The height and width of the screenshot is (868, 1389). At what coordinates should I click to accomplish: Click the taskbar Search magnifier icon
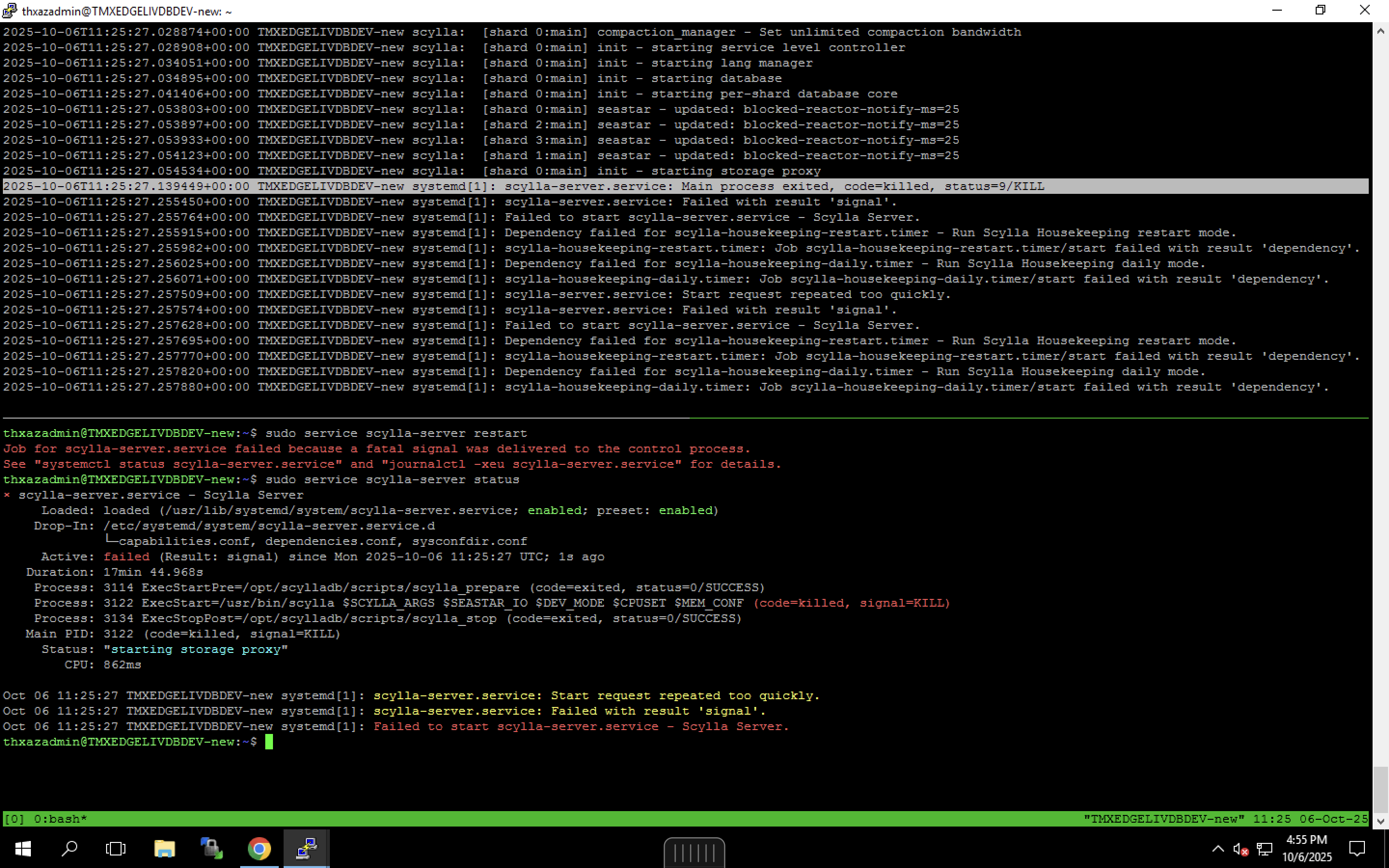[x=69, y=849]
